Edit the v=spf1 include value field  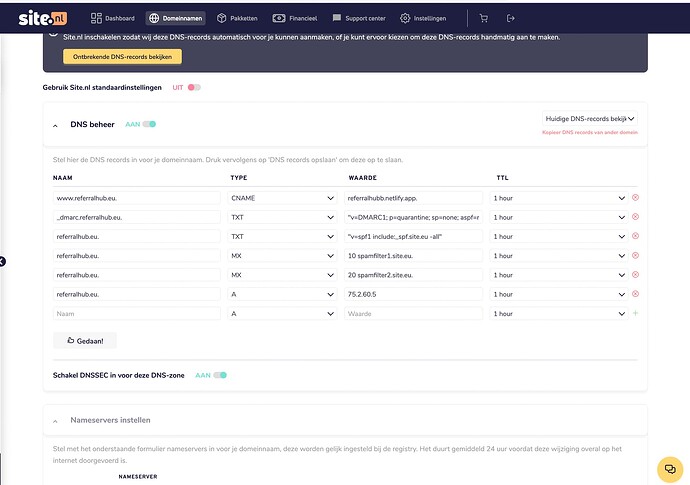point(413,237)
